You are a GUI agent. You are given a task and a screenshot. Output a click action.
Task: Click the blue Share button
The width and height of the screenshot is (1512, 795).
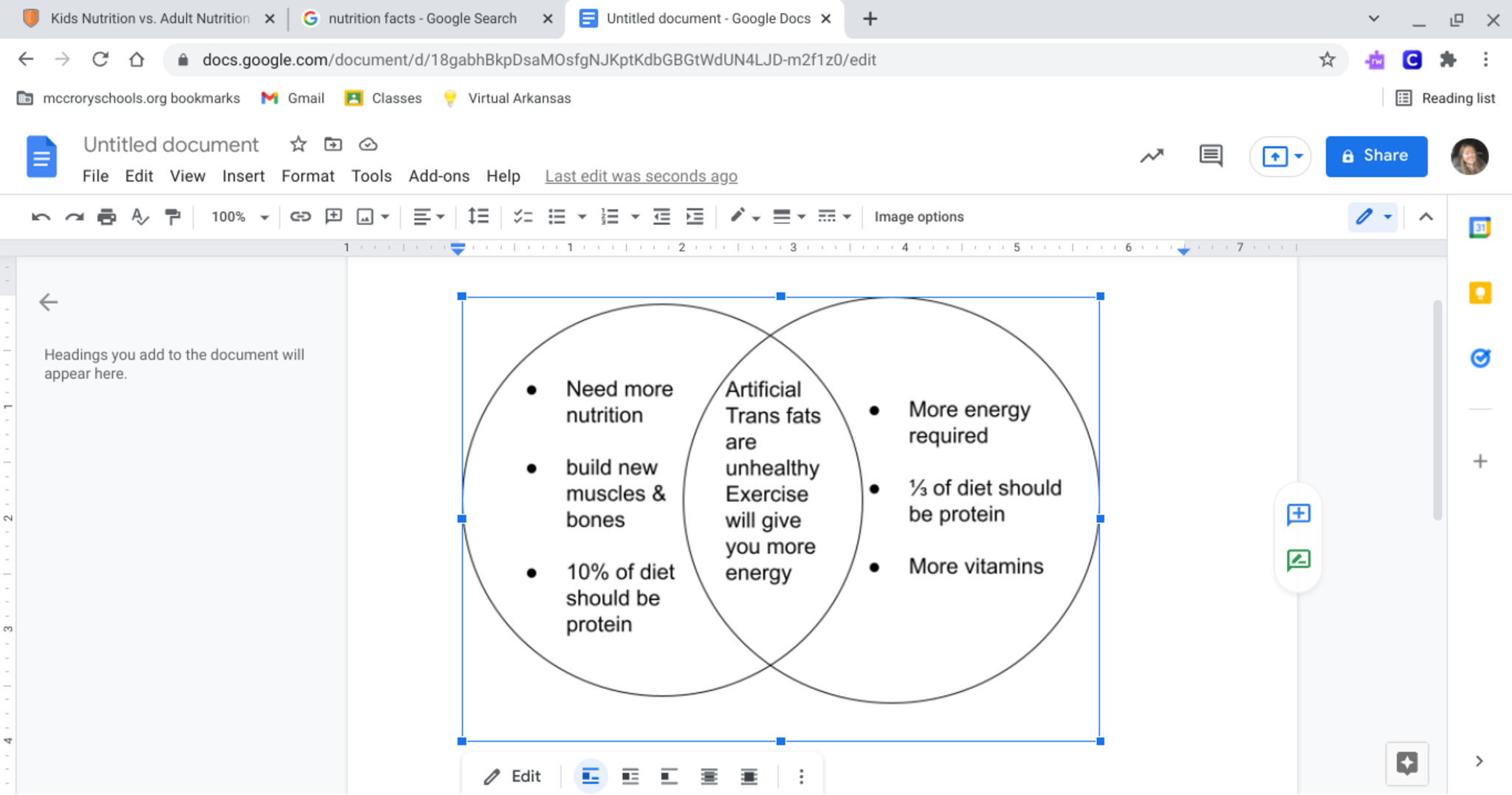pyautogui.click(x=1375, y=156)
